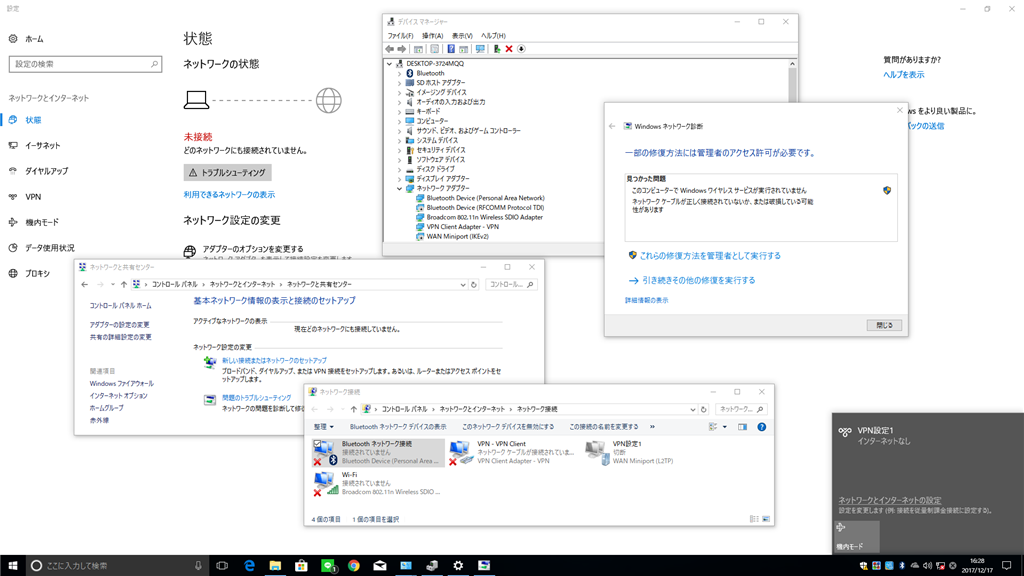Click the round download-arrow icon in Device Manager toolbar
1024x576 pixels.
pos(521,49)
